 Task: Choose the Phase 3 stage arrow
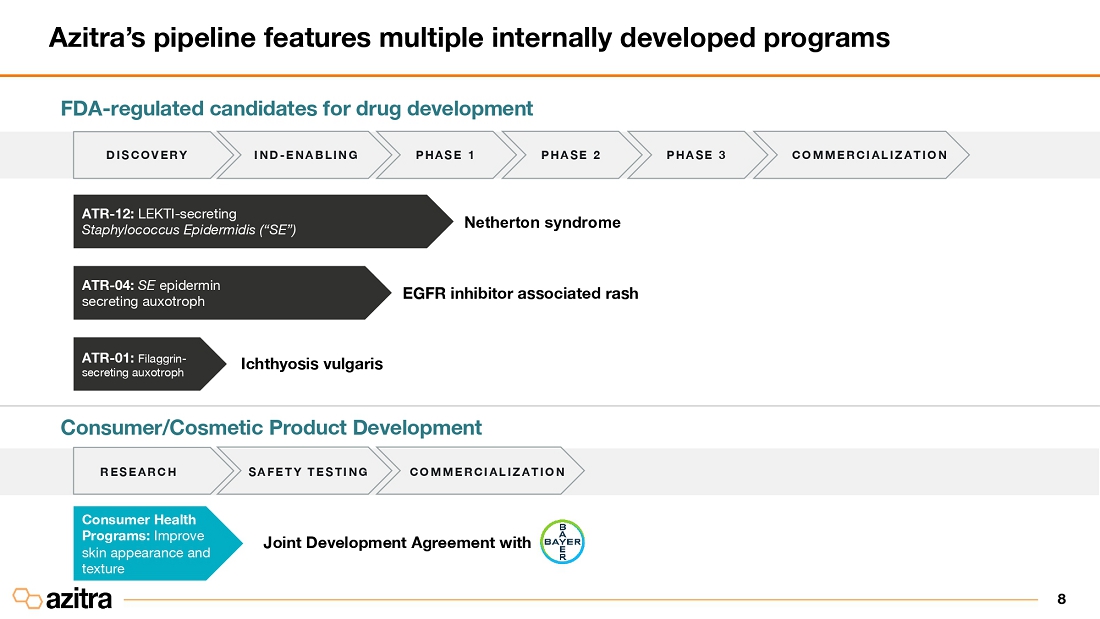click(x=696, y=155)
